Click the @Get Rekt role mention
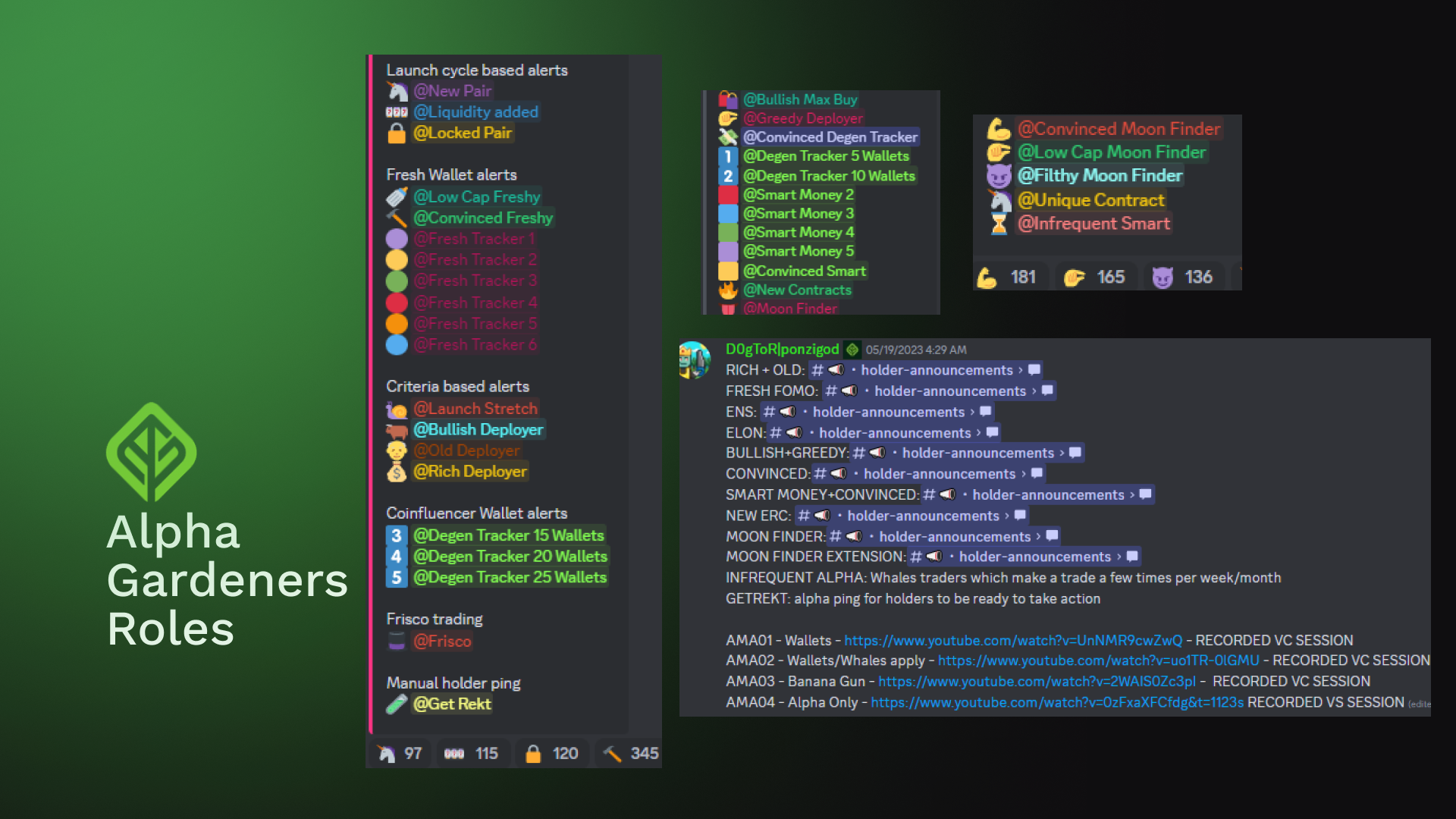Screen dimensions: 1456x819 coord(452,704)
